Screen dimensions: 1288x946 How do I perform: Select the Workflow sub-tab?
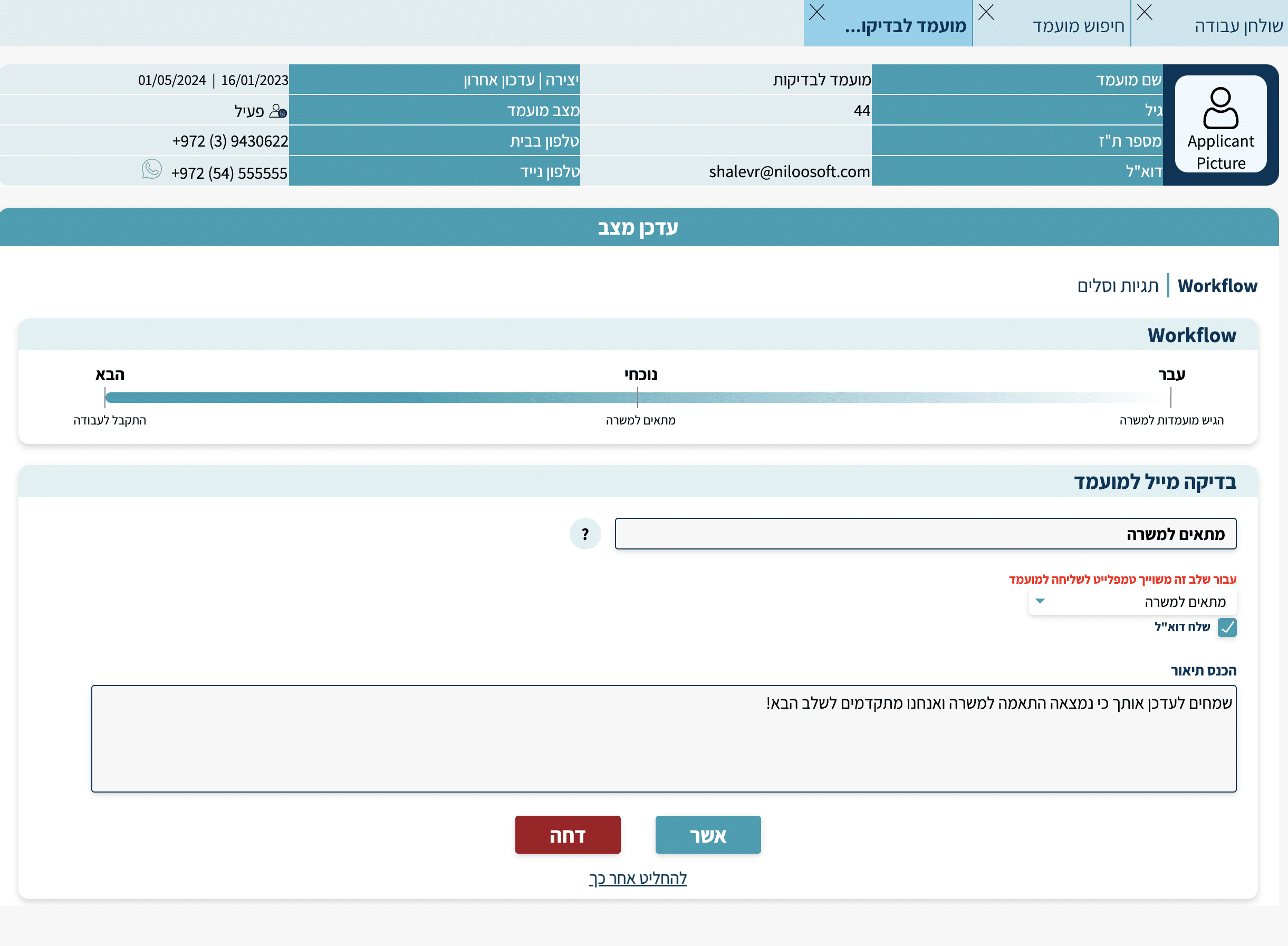(1217, 286)
